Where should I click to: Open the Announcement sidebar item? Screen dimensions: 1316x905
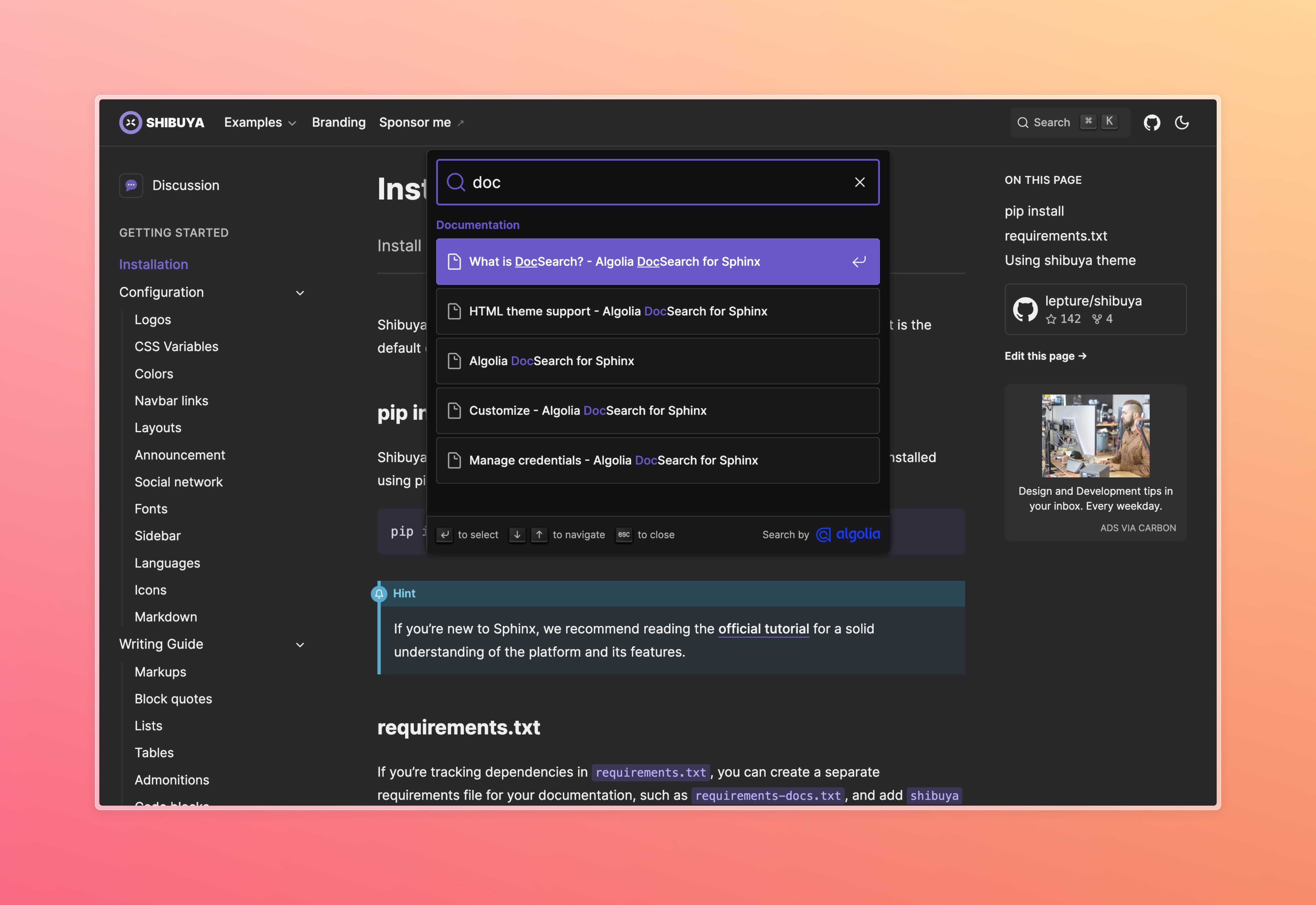coord(180,455)
